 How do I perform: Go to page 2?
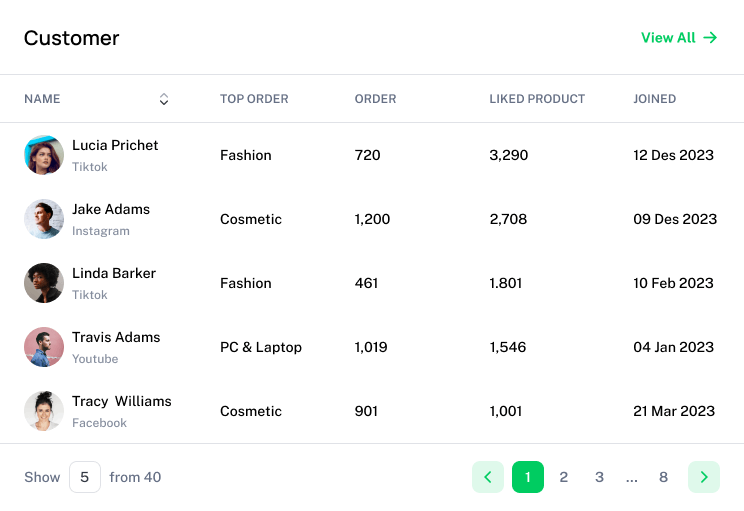click(x=564, y=477)
